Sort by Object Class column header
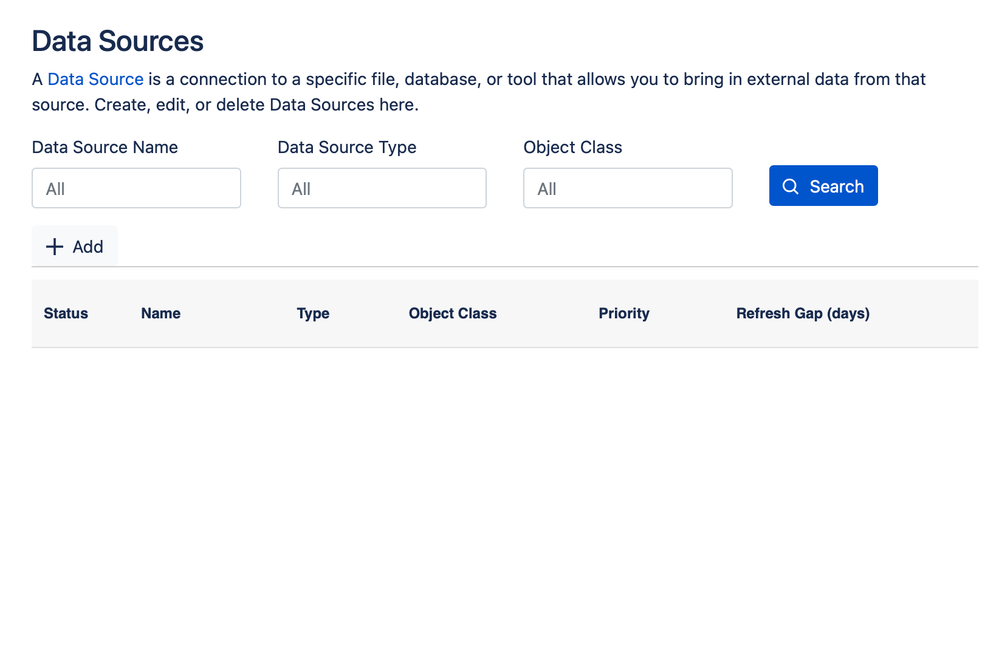 tap(452, 313)
